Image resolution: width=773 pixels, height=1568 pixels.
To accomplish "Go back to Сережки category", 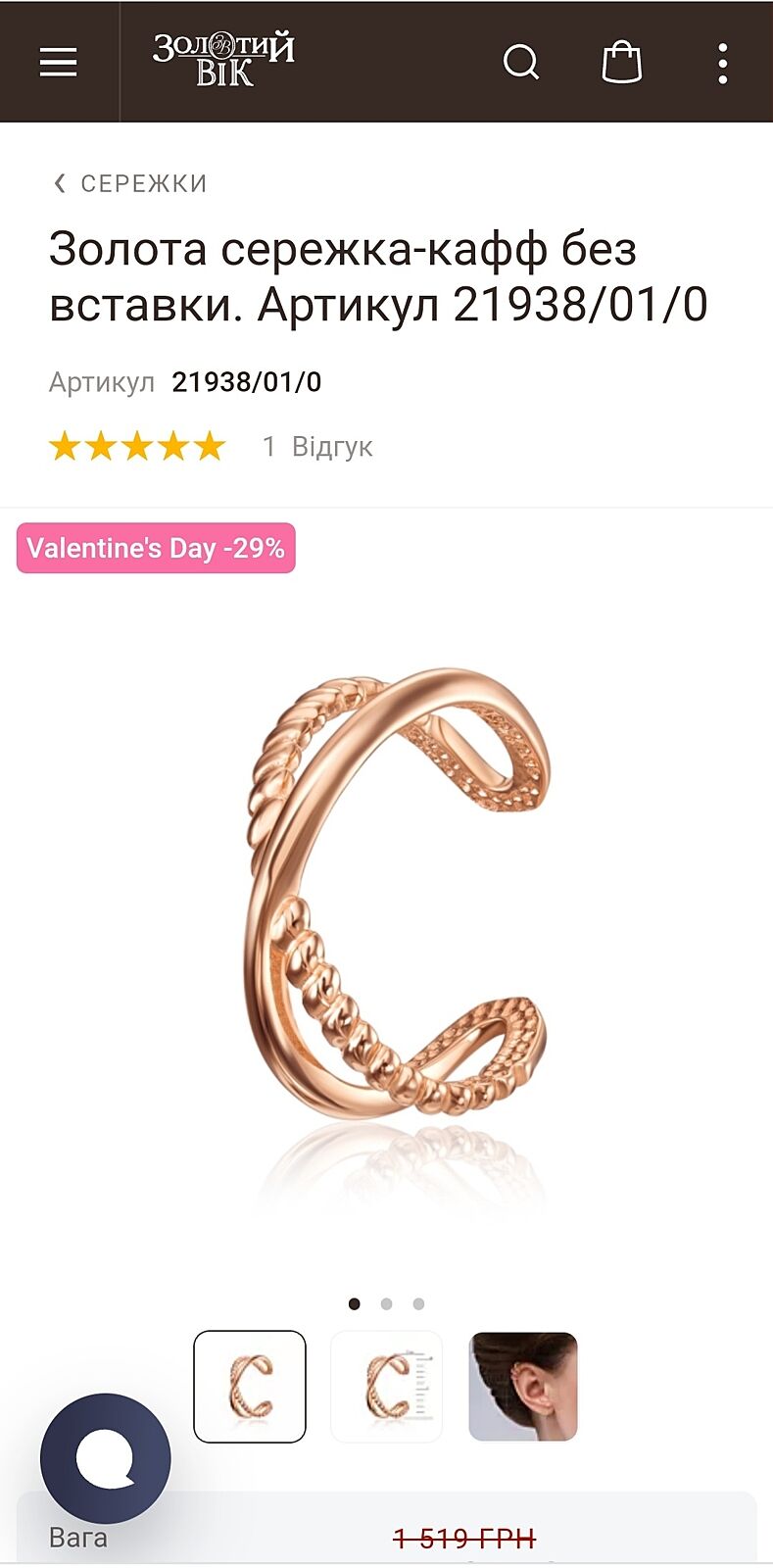I will [144, 183].
